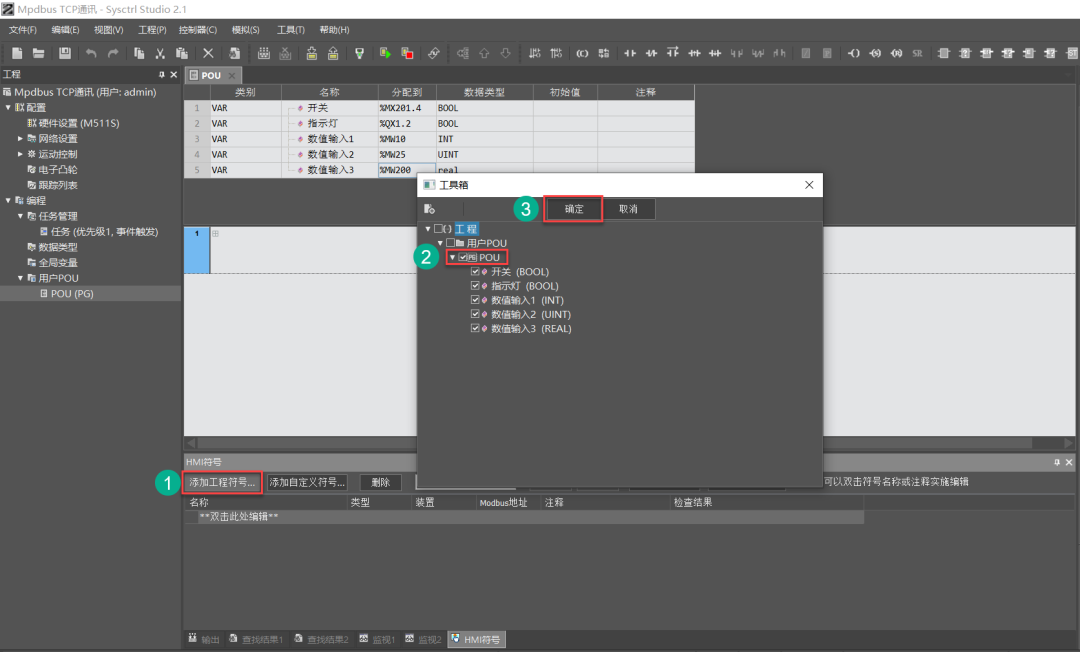Uncheck the 数值输入1 (INT) checkbox
The image size is (1080, 652).
(475, 300)
